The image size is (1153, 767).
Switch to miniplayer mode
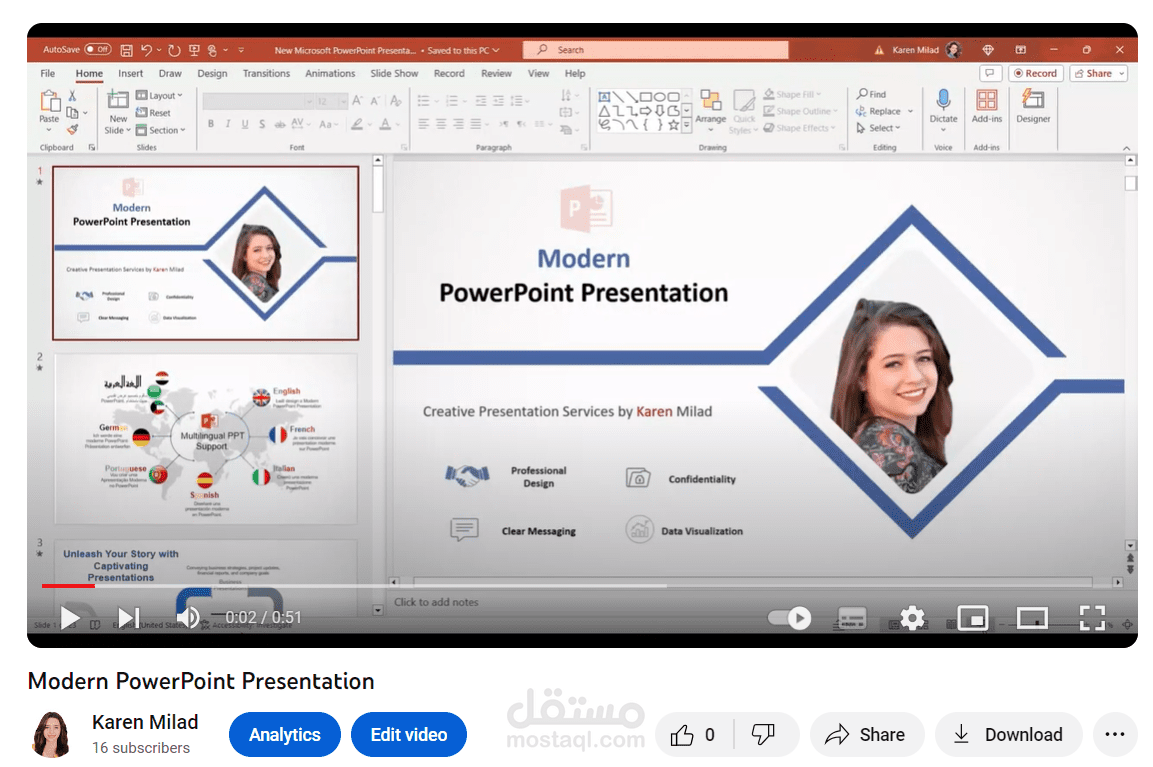pyautogui.click(x=972, y=618)
